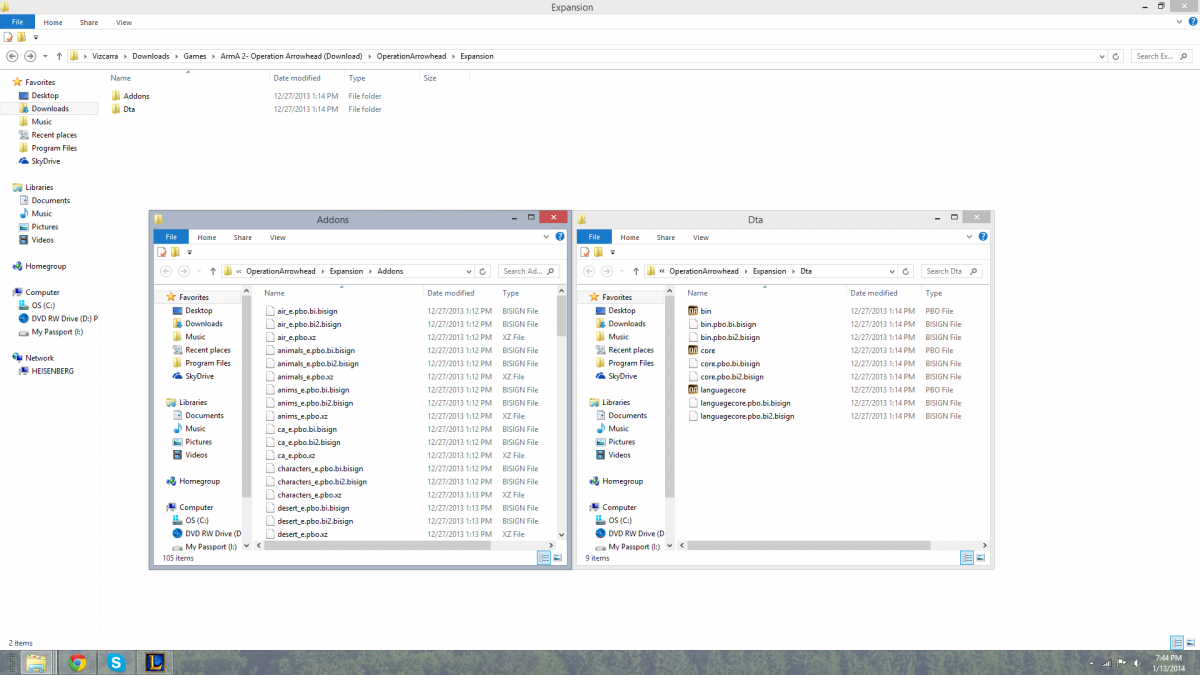The width and height of the screenshot is (1200, 675).
Task: Refresh the Addons window address bar
Action: pos(483,271)
